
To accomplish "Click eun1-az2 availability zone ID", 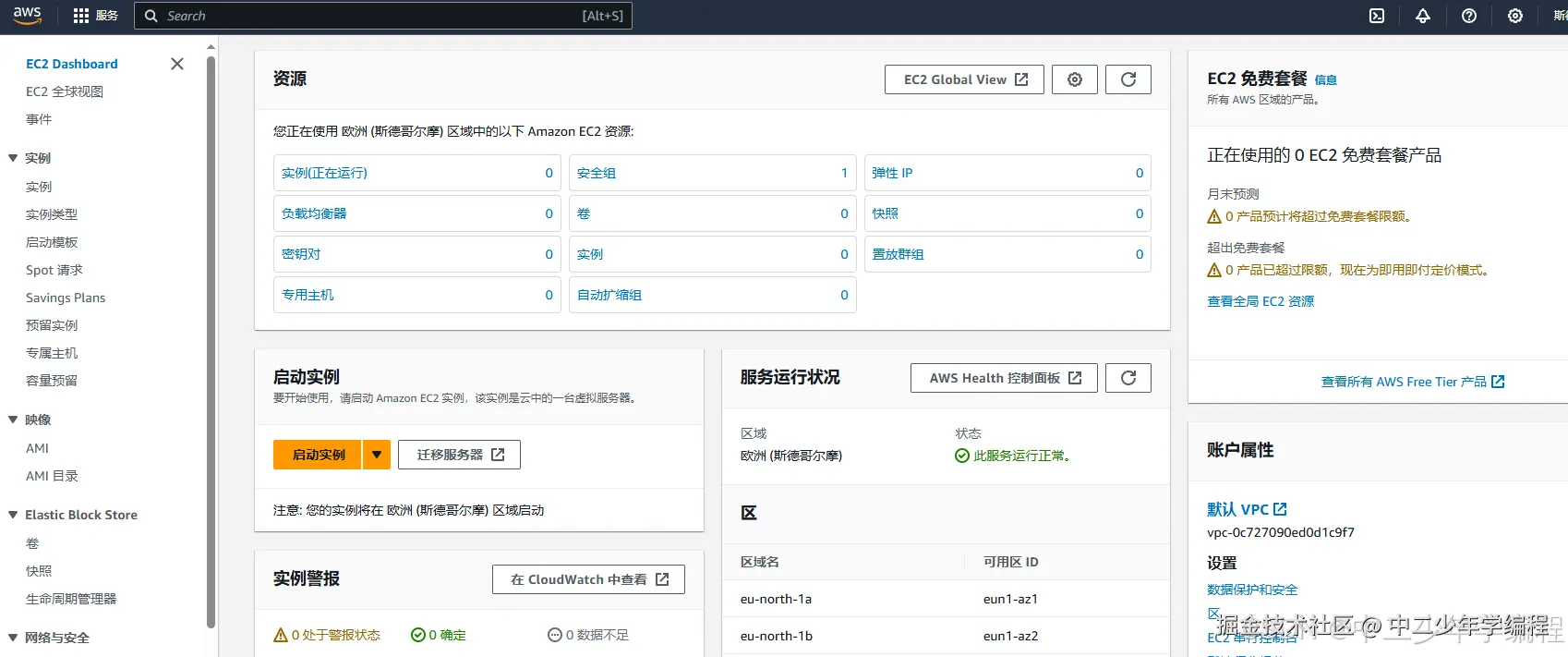I will tap(1010, 636).
